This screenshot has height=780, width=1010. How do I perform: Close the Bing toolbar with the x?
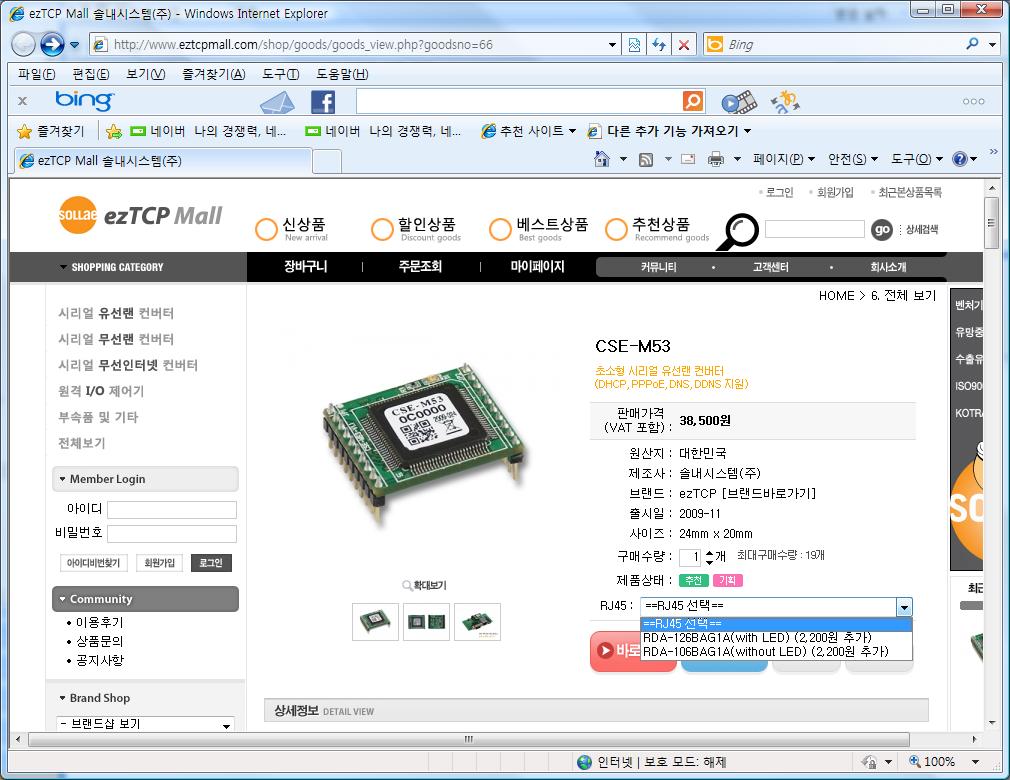[23, 100]
